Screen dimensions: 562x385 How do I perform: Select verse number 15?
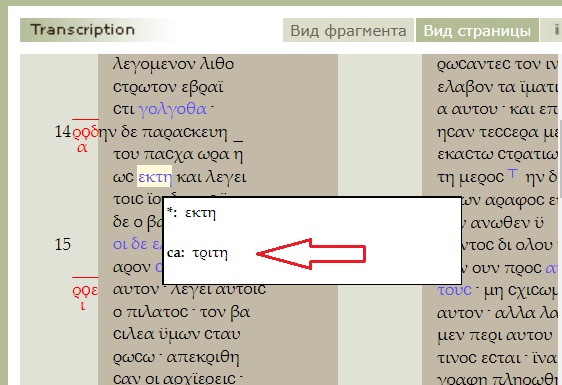[x=63, y=244]
